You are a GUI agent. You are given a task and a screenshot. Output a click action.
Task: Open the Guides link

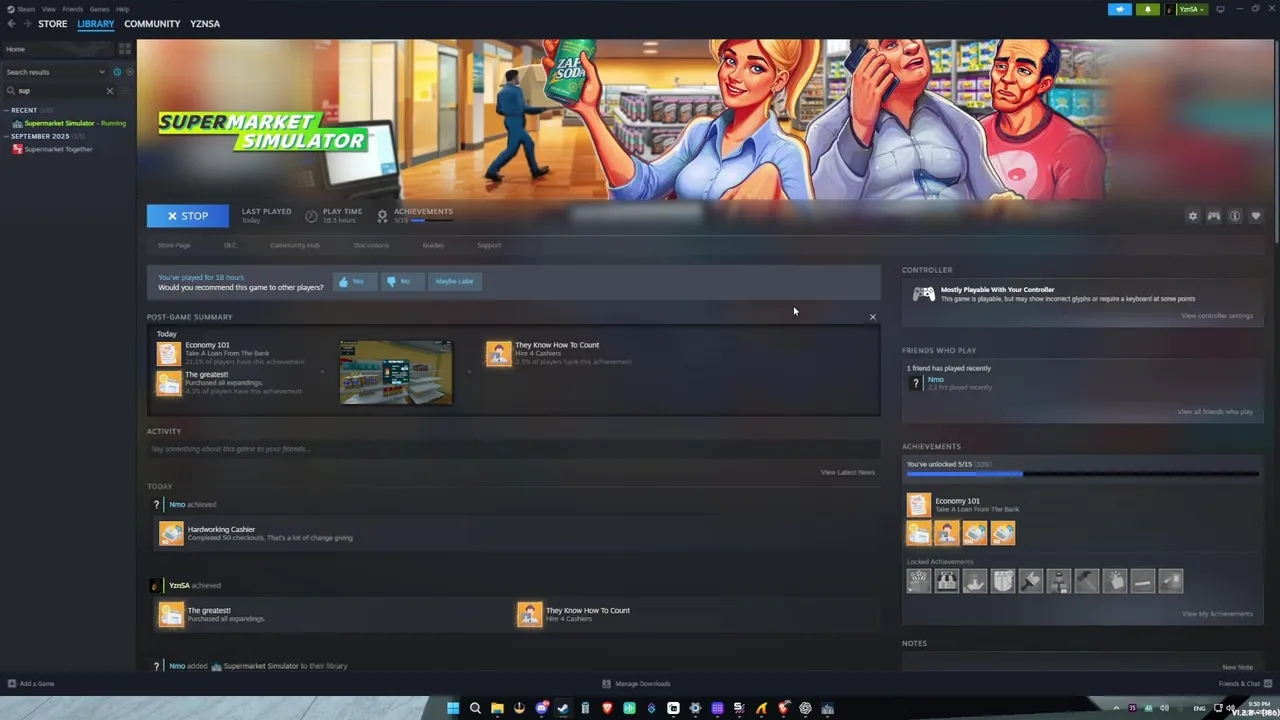[x=433, y=245]
